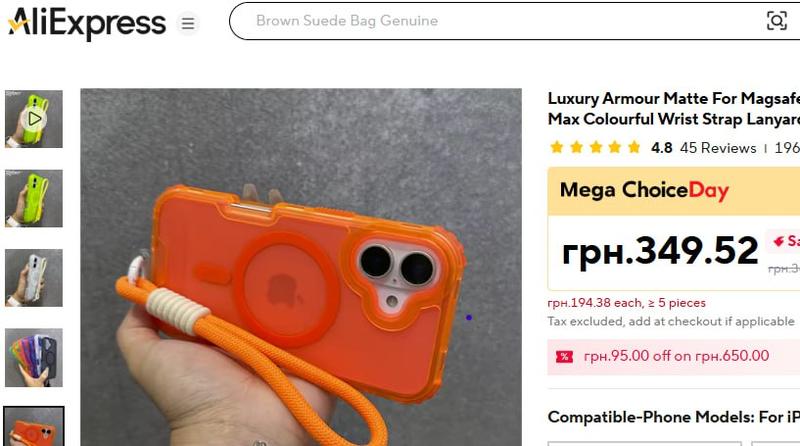Click the five-star rating icons
The height and width of the screenshot is (446, 800).
pyautogui.click(x=595, y=148)
